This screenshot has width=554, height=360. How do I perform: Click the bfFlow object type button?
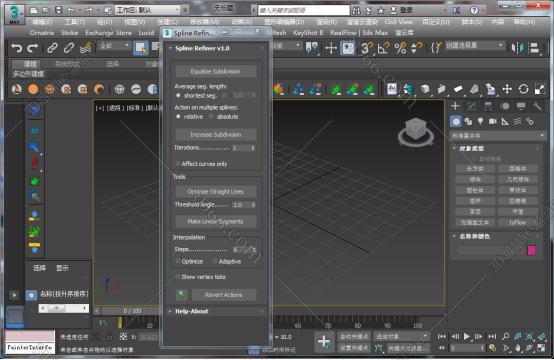tap(518, 222)
